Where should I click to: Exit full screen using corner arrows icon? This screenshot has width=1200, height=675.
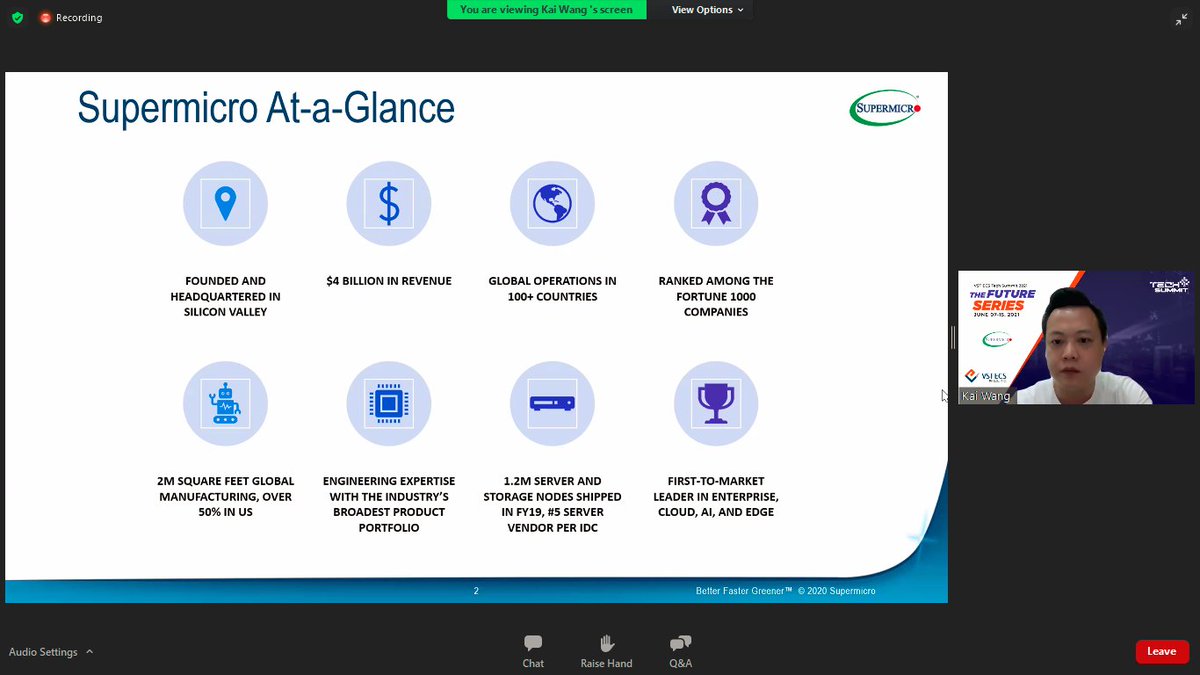click(1180, 19)
